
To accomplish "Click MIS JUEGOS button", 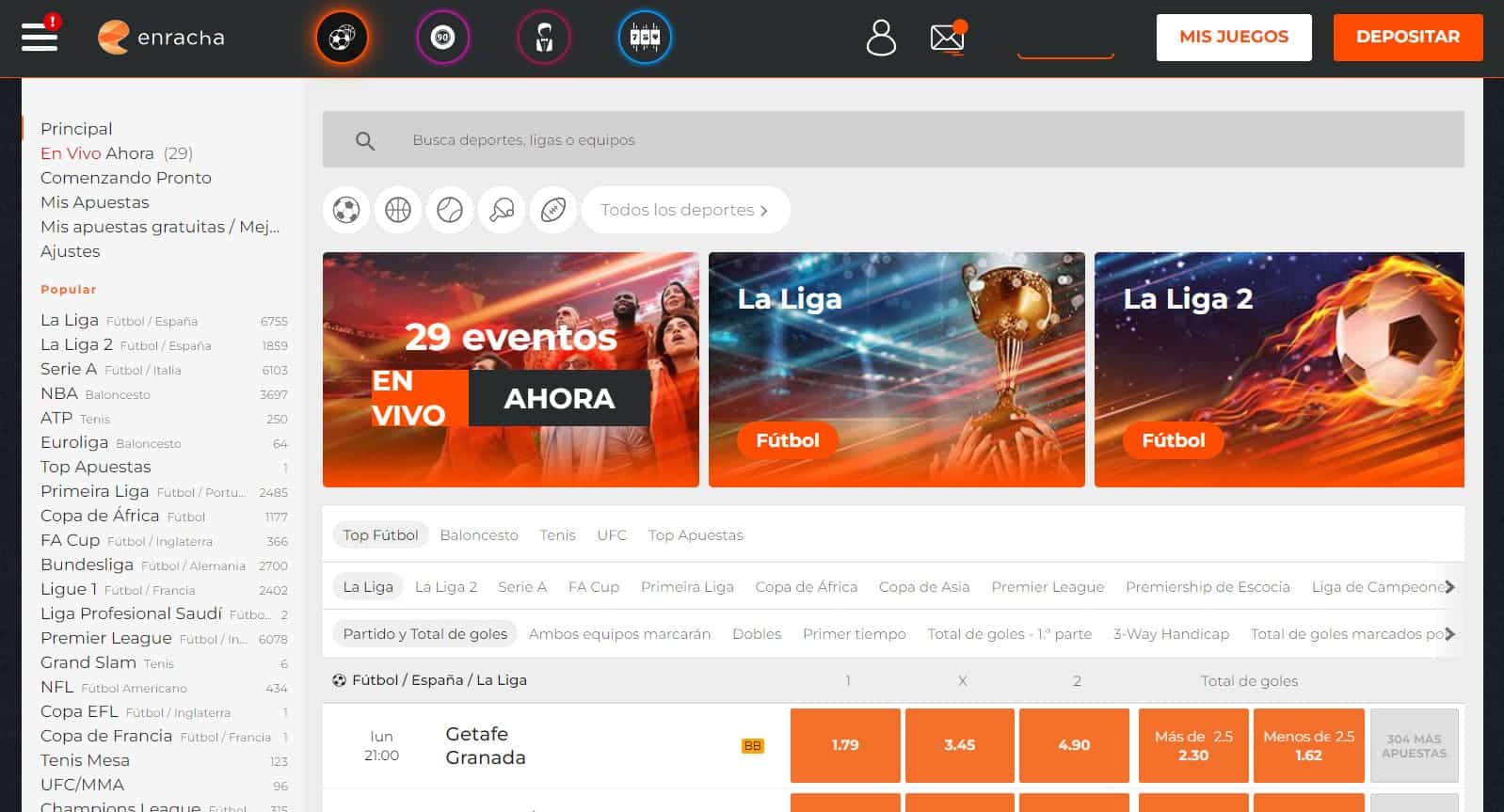I will coord(1234,37).
